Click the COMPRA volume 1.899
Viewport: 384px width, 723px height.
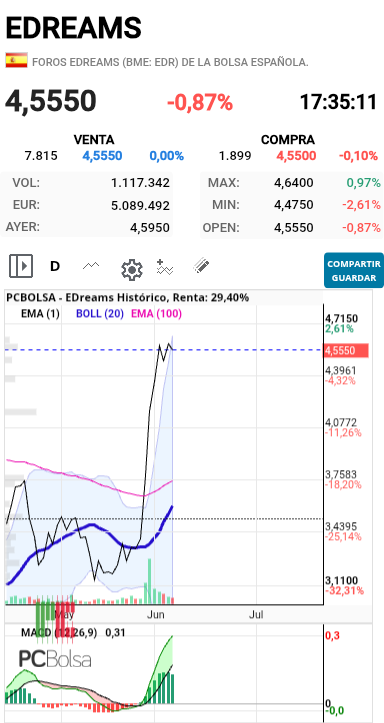pyautogui.click(x=235, y=156)
